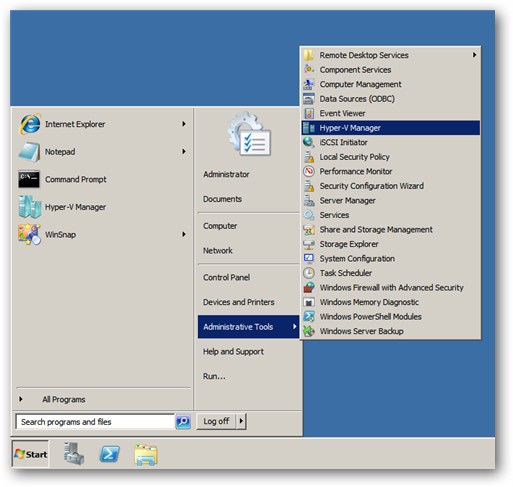Open the shutdown options arrow beside Log off
The image size is (513, 487).
coord(241,421)
